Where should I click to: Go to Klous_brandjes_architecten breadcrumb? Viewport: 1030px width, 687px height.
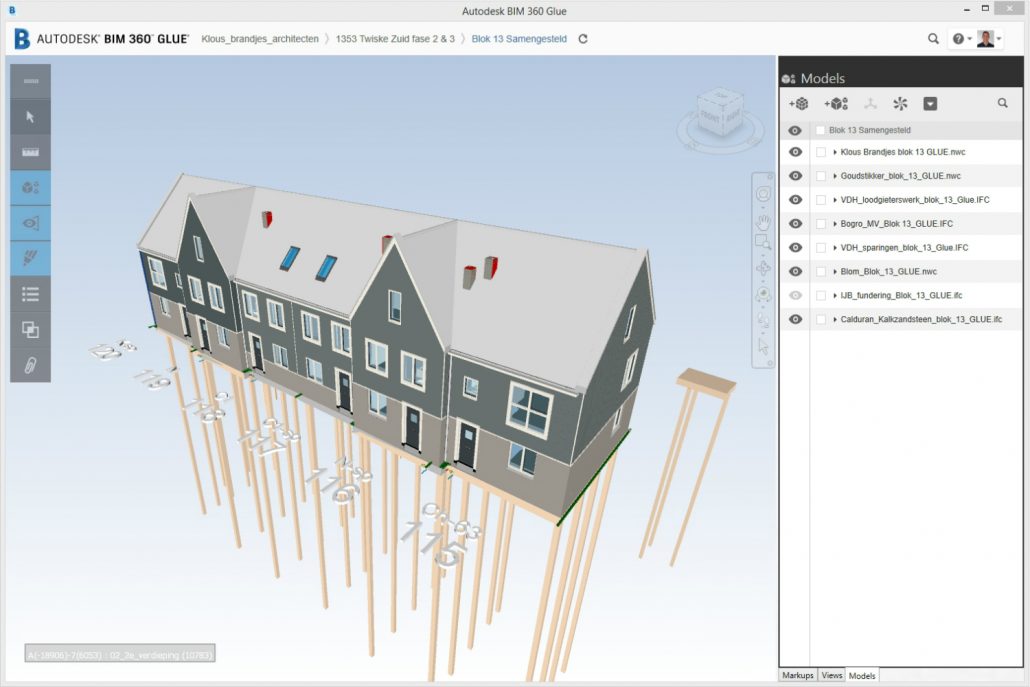tap(259, 39)
